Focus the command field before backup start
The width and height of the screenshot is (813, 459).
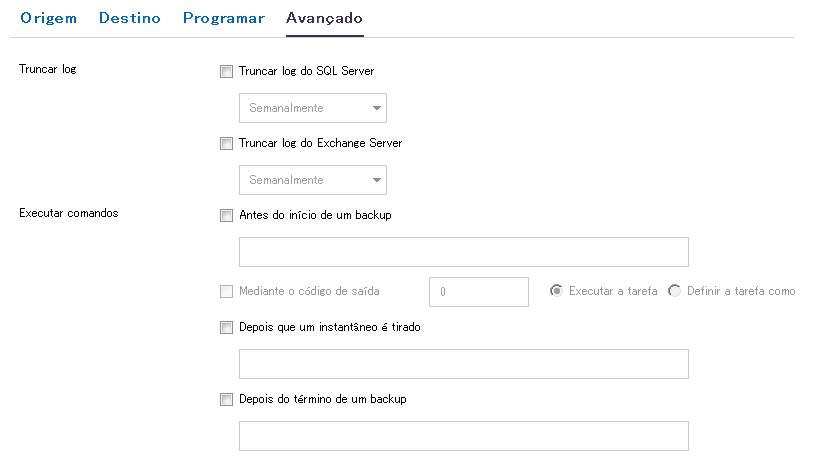tap(464, 252)
